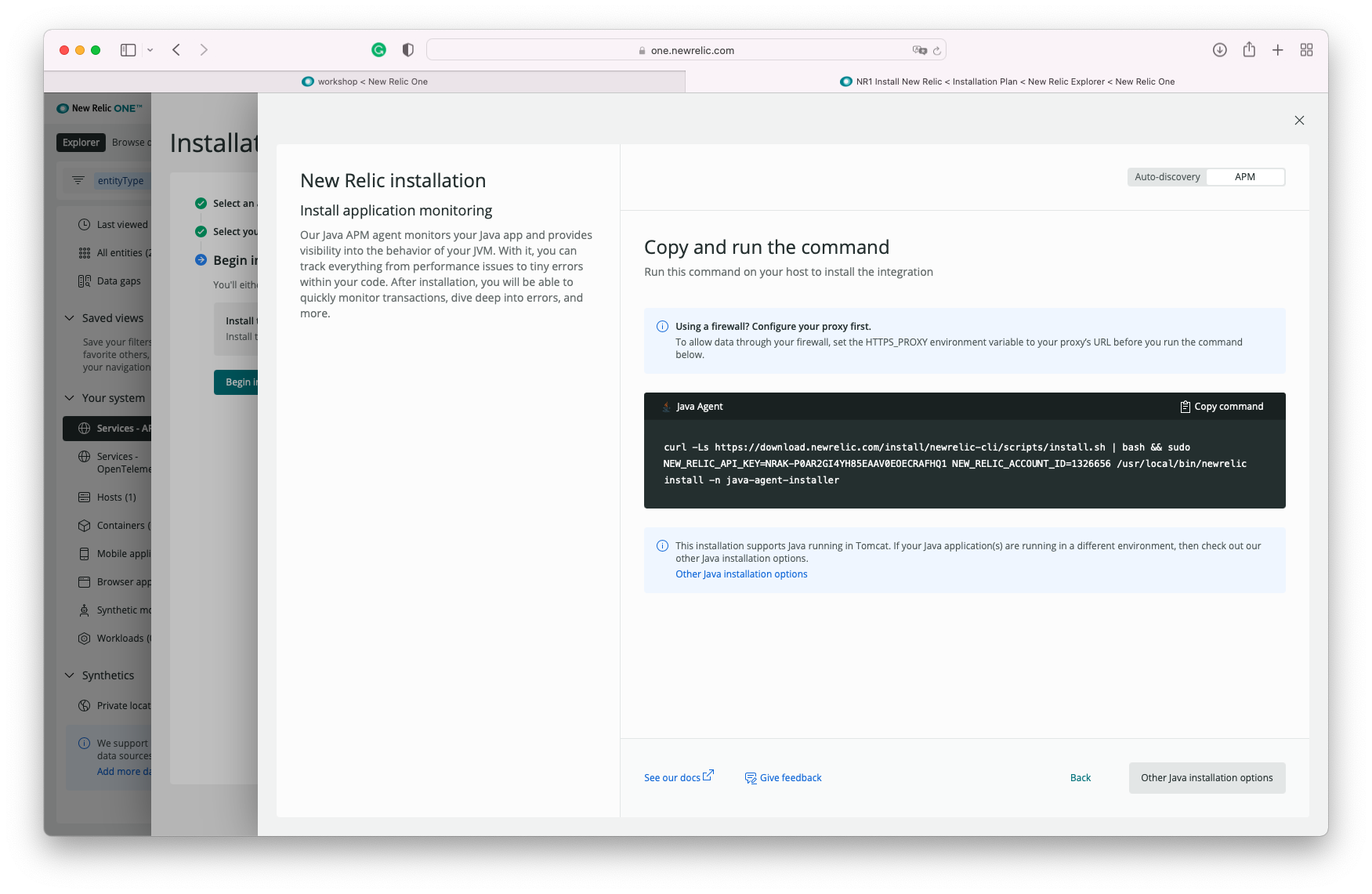Collapse the Synthetics section
The image size is (1372, 894).
(69, 675)
